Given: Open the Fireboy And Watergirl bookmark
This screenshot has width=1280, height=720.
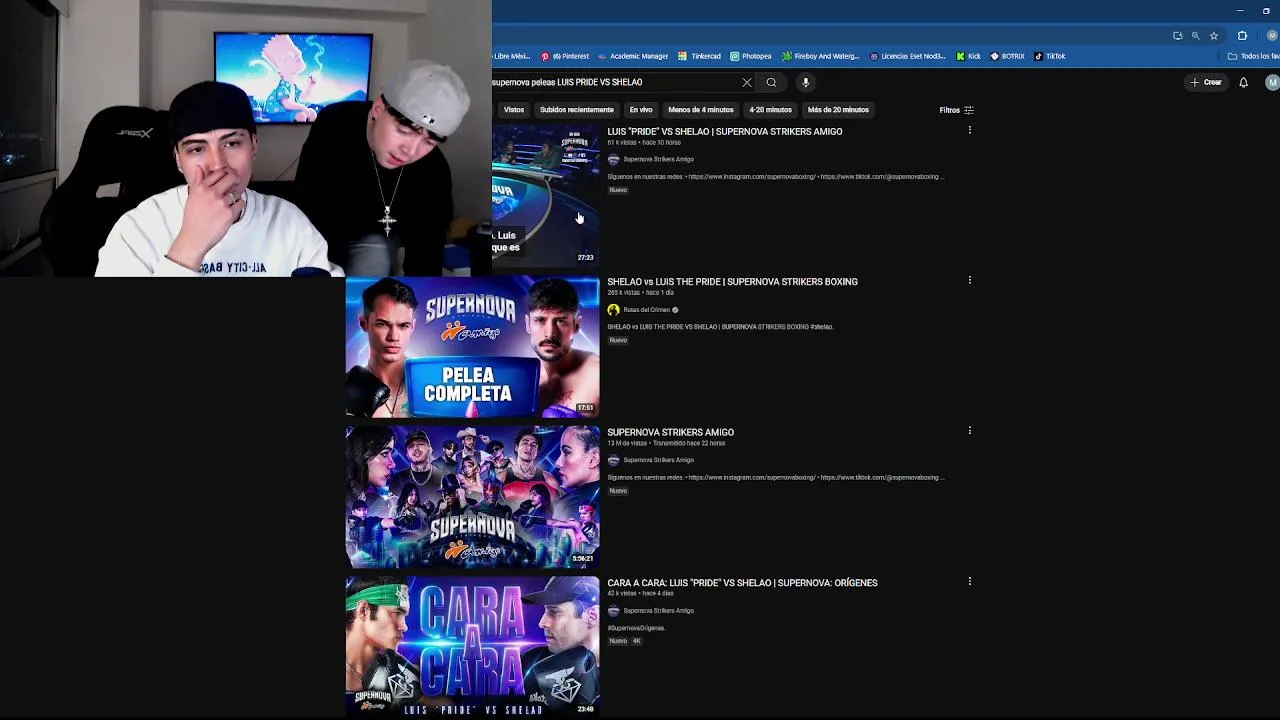Looking at the screenshot, I should pyautogui.click(x=820, y=56).
